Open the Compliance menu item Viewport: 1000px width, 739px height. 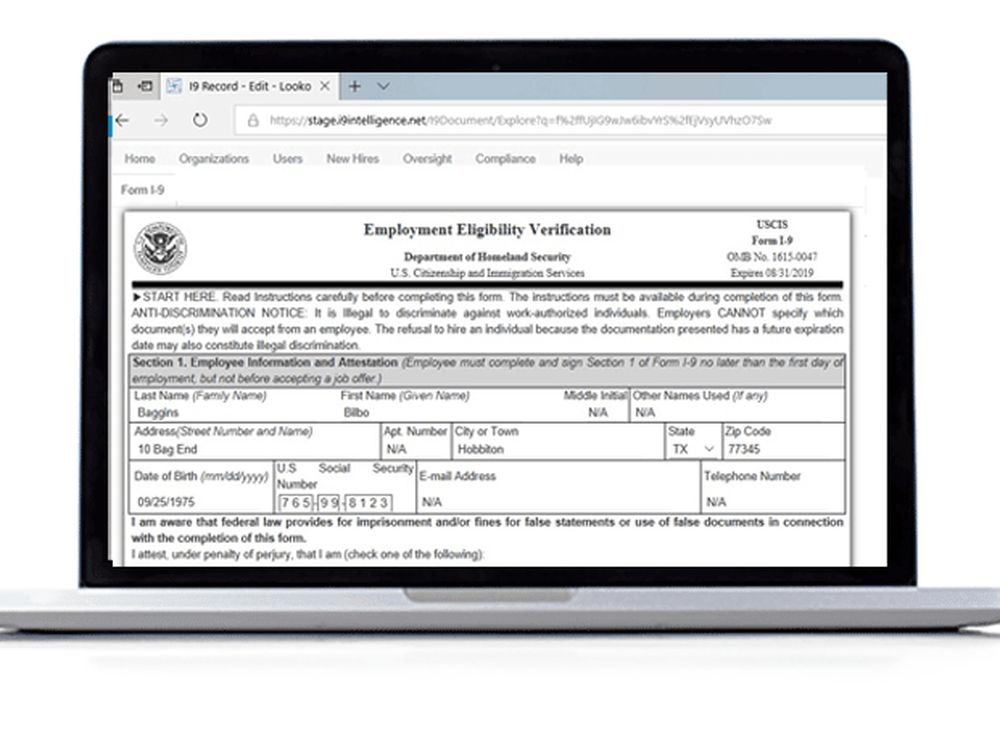[505, 158]
